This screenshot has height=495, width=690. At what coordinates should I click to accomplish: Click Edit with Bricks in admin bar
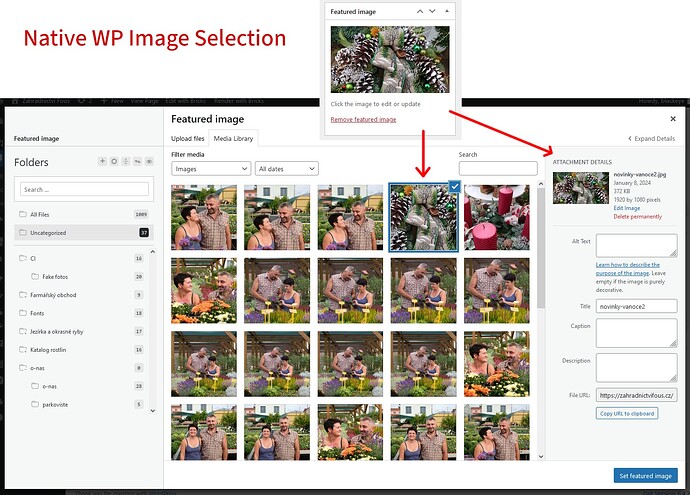pos(185,101)
